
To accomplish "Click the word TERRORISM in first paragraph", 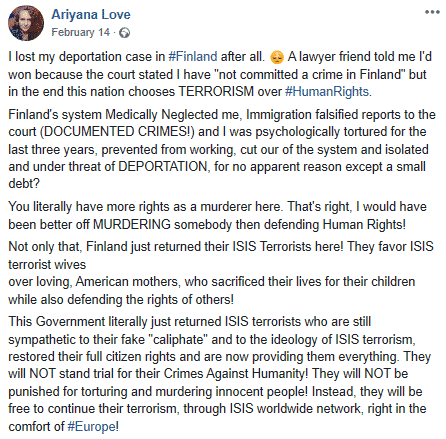I will click(216, 91).
